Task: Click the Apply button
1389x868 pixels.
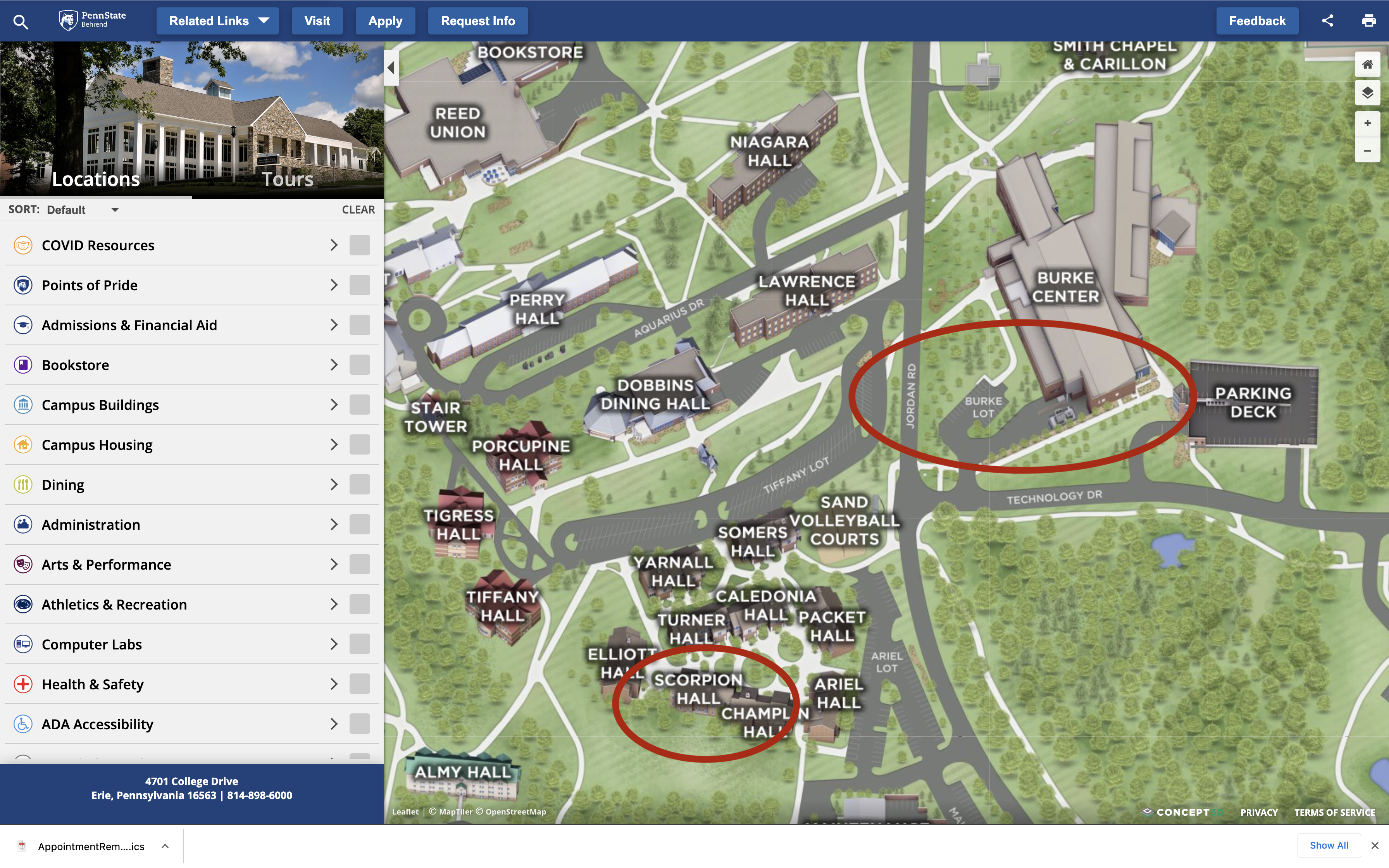Action: click(x=385, y=21)
